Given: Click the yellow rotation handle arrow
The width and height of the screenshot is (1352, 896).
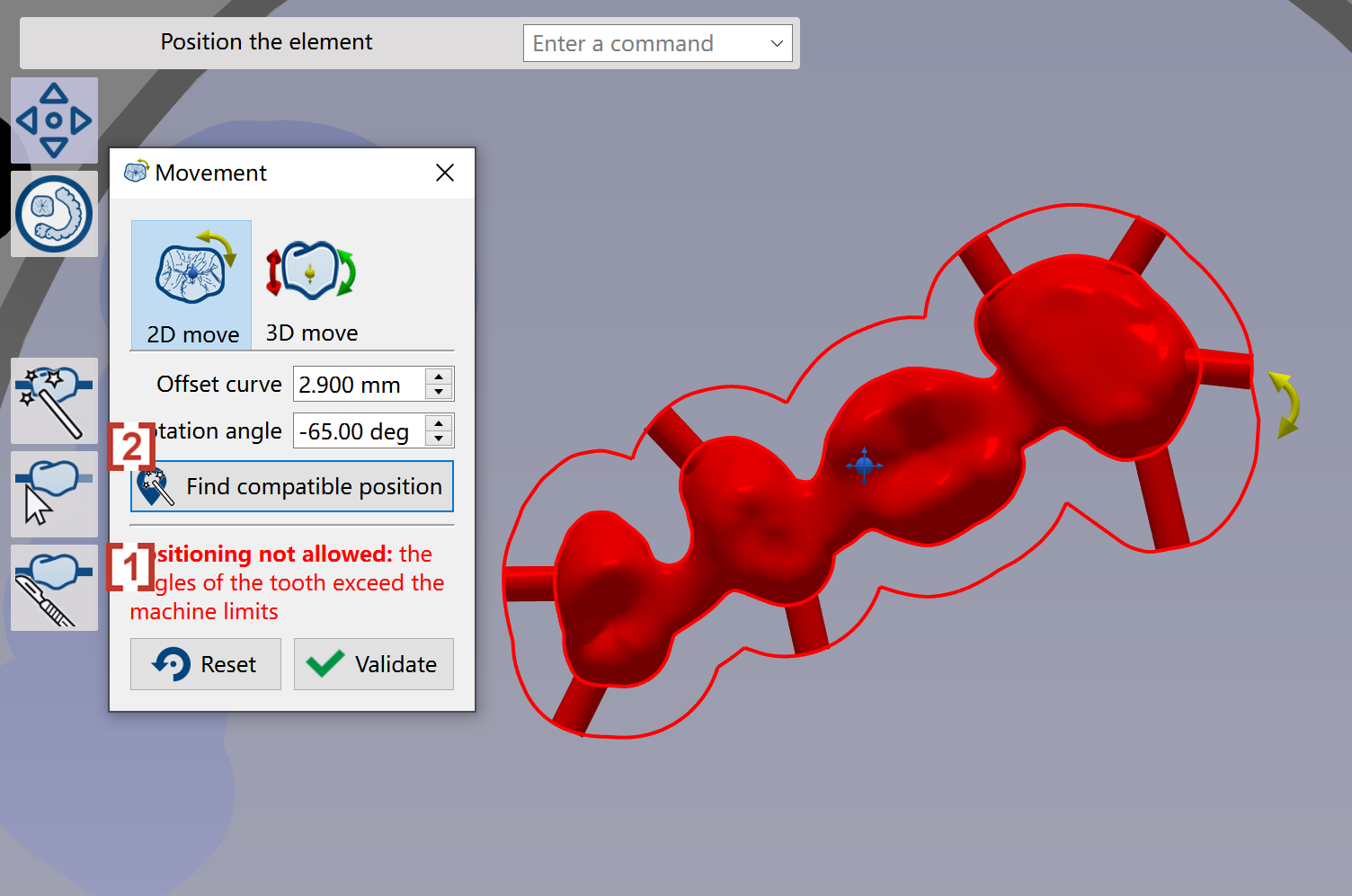Looking at the screenshot, I should point(1285,404).
